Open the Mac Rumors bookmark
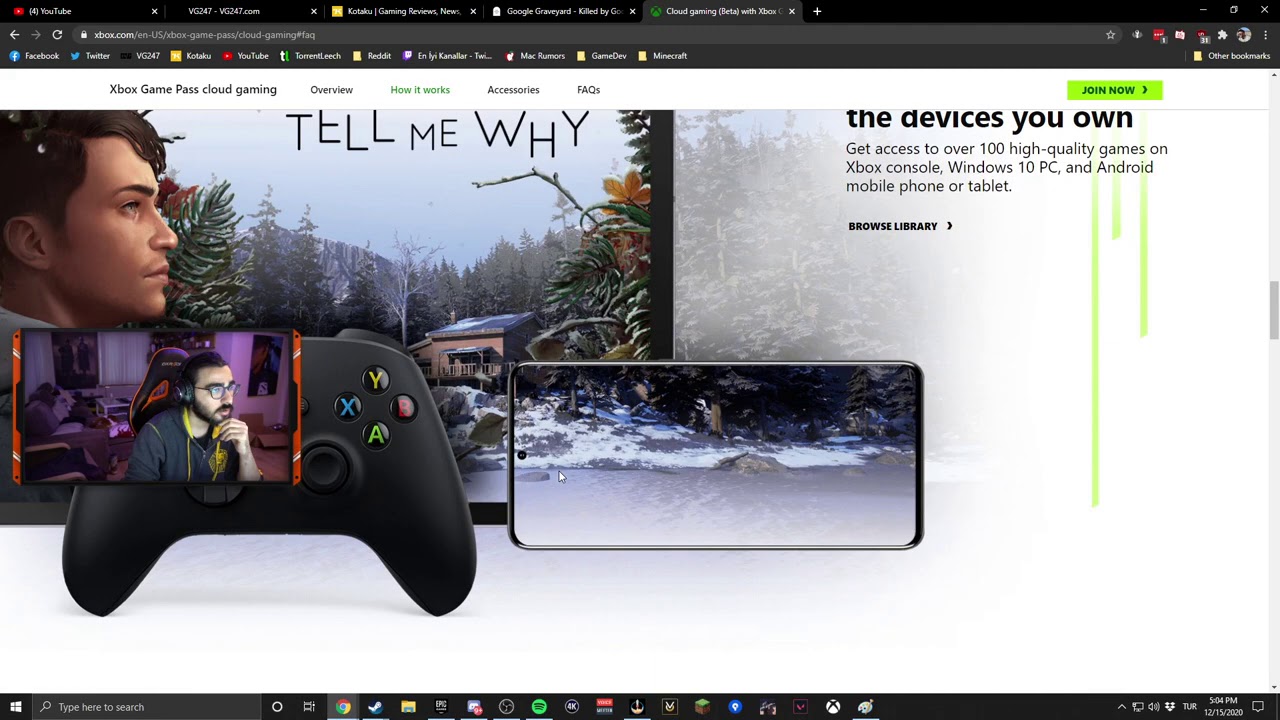The image size is (1280, 720). [x=535, y=56]
